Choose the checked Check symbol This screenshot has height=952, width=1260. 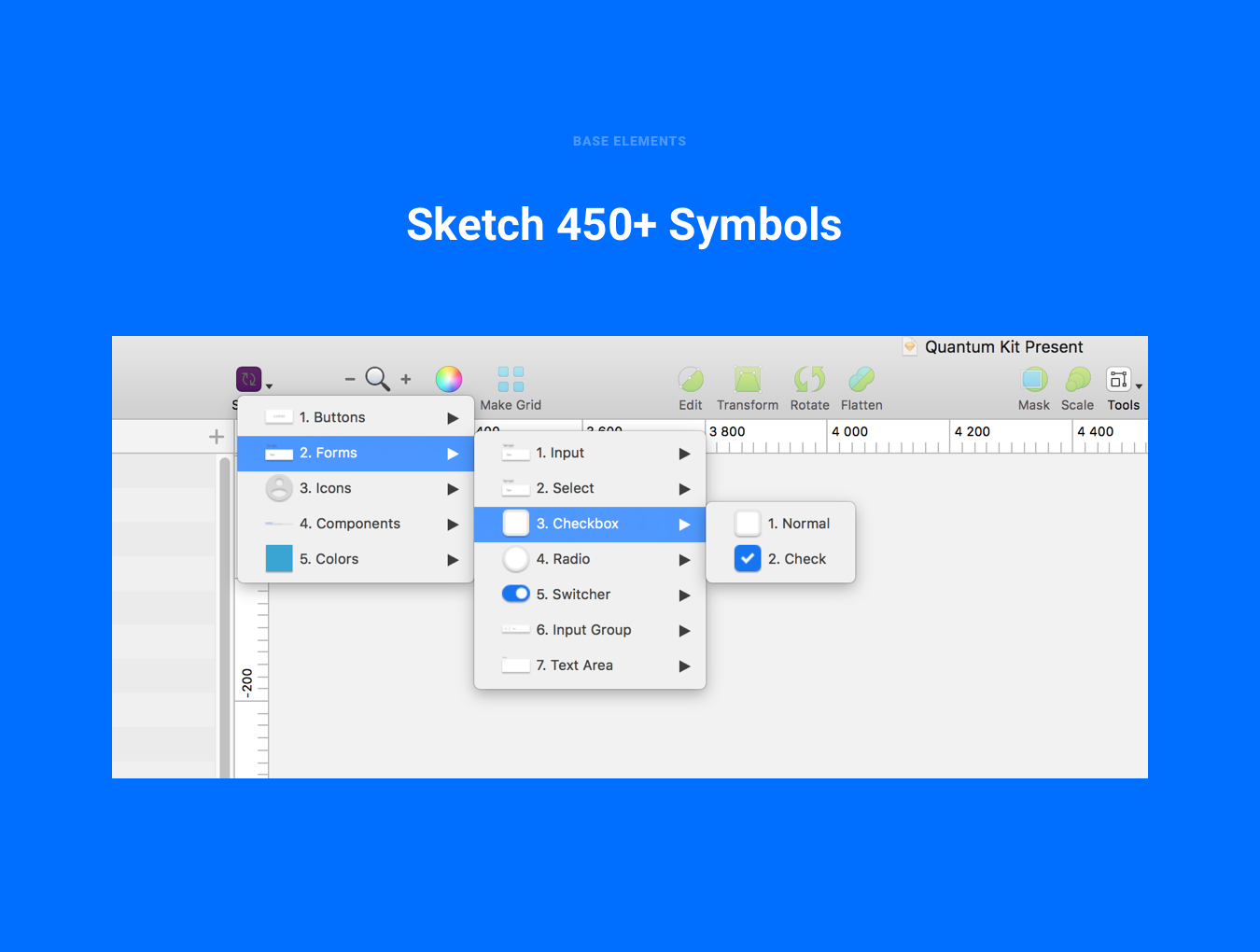tap(796, 559)
